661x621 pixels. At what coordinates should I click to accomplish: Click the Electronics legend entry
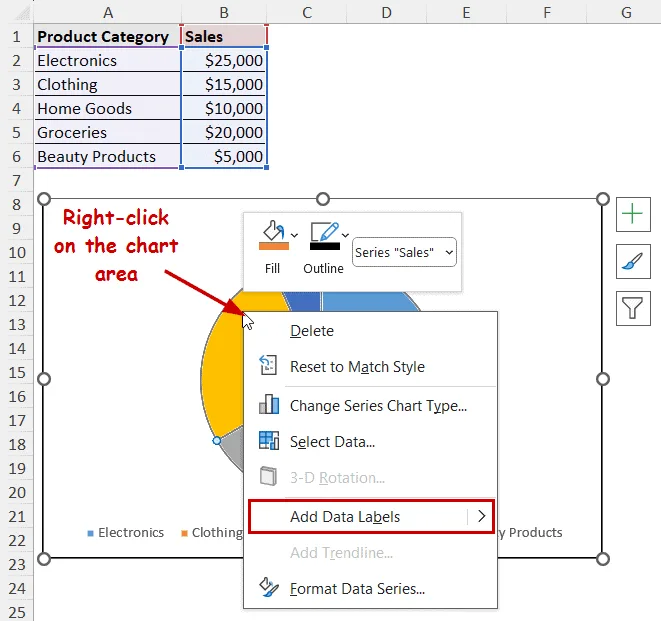tap(126, 533)
